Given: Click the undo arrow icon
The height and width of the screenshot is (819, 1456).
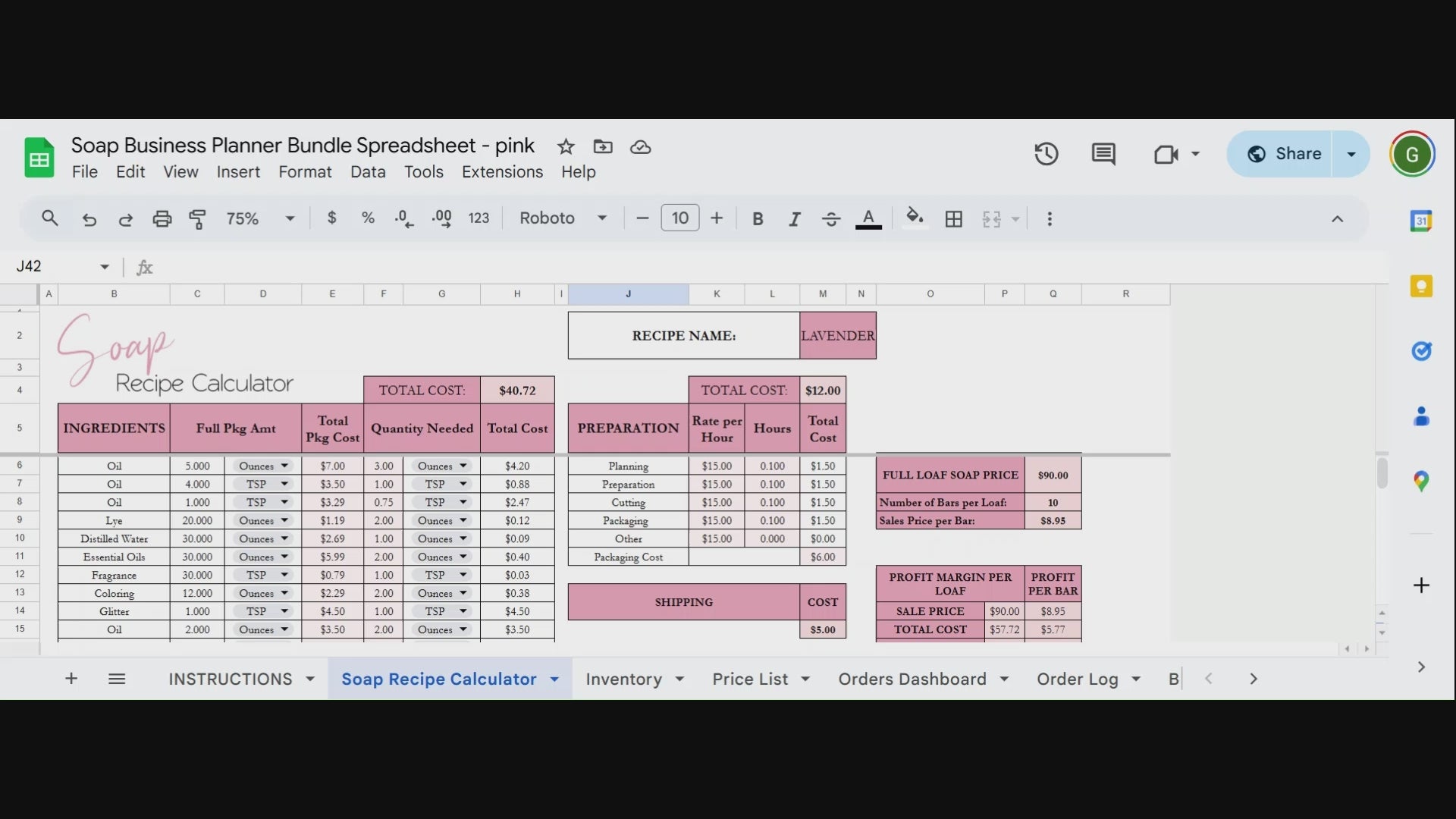Looking at the screenshot, I should tap(89, 219).
